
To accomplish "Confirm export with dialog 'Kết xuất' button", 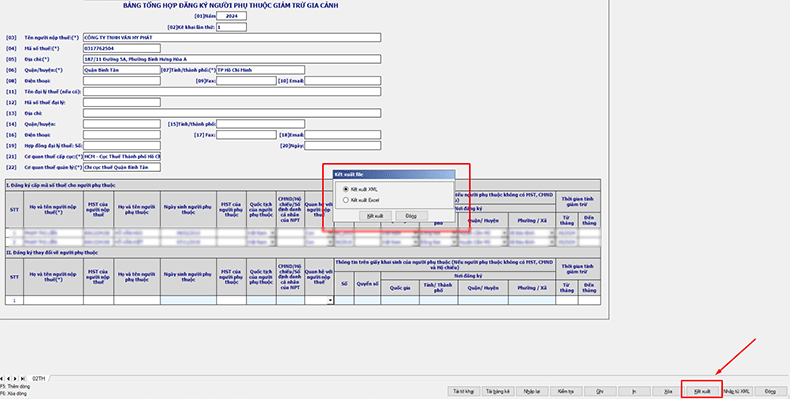I will click(375, 216).
